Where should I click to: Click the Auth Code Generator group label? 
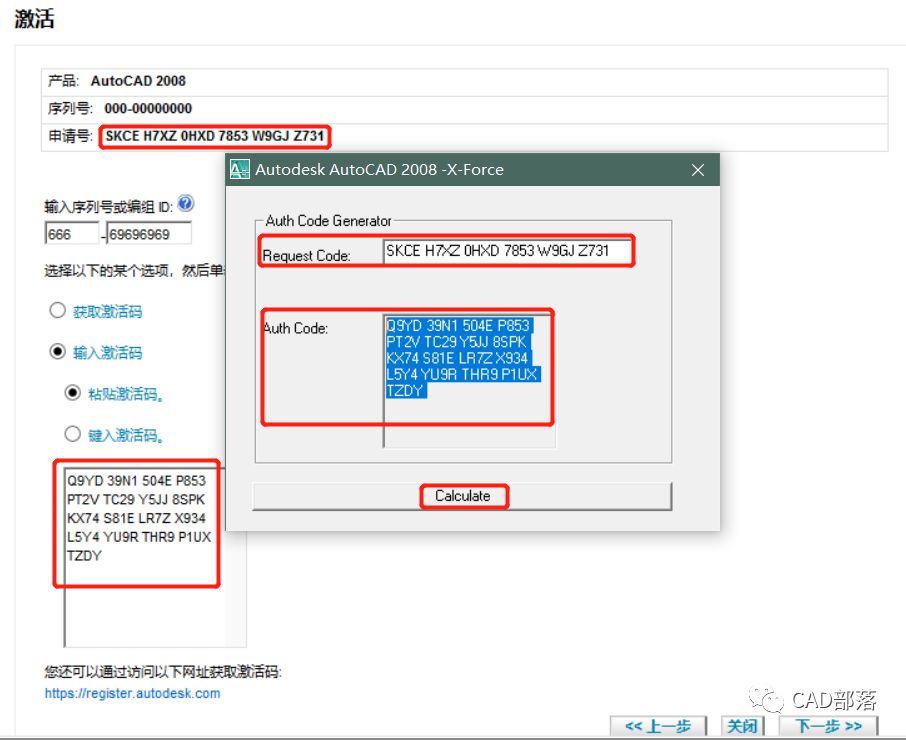[328, 221]
